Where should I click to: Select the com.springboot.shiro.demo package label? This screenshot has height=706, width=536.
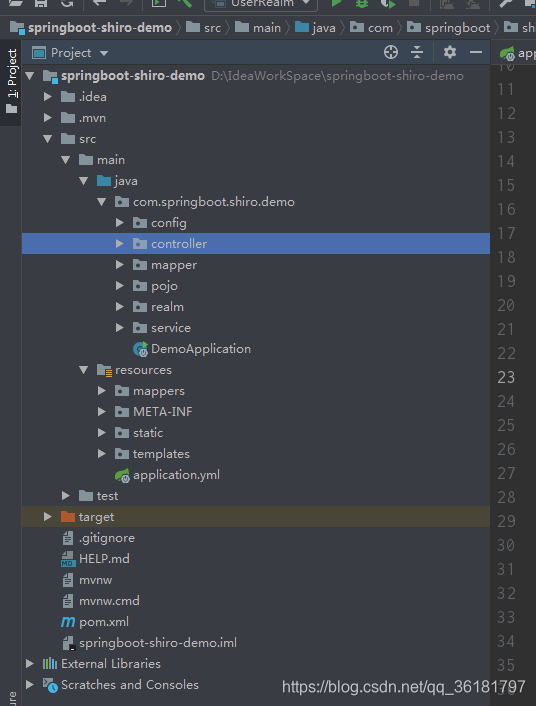pos(213,202)
